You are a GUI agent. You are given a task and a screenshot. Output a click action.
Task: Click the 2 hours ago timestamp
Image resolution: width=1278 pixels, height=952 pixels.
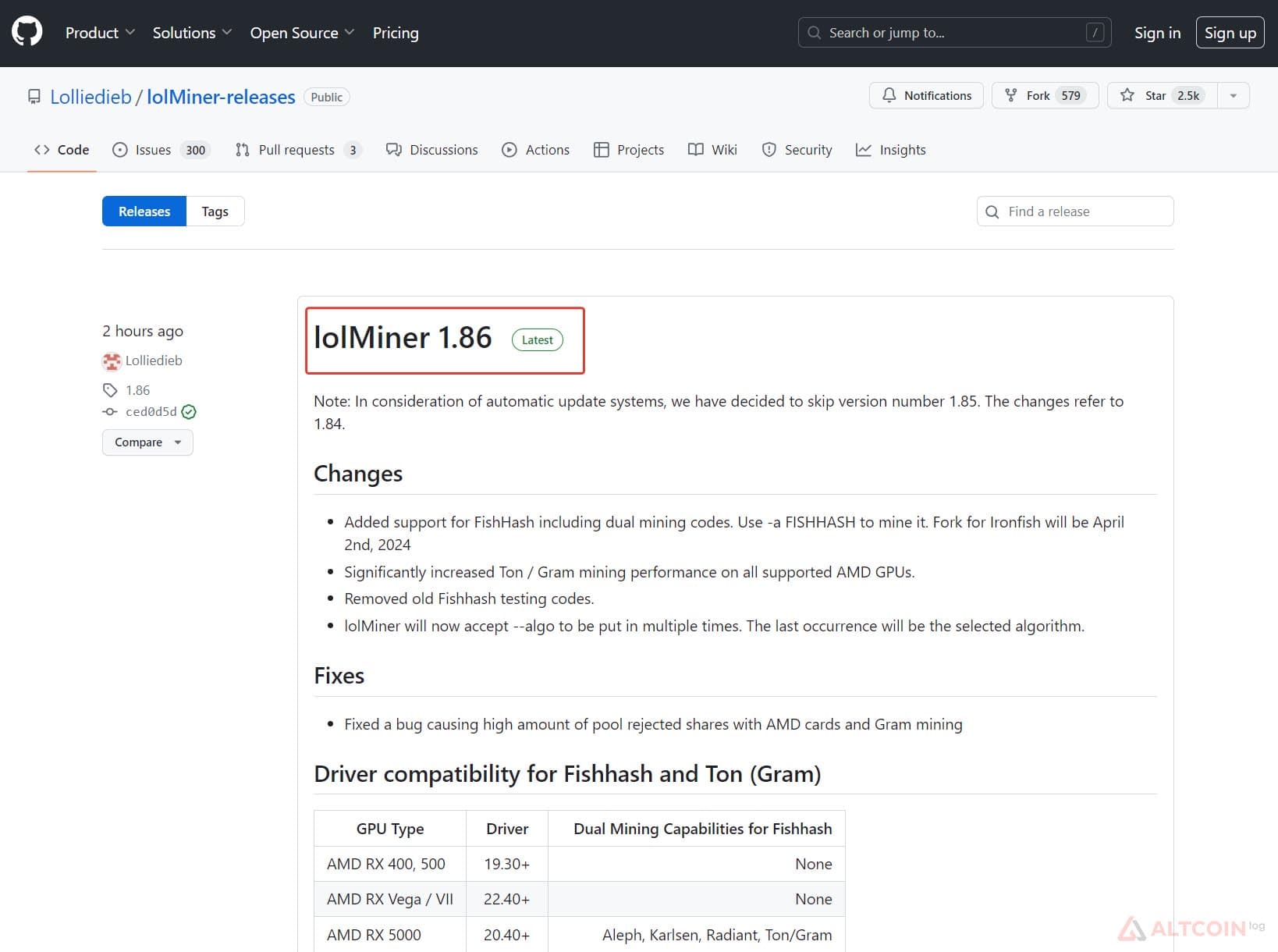[143, 331]
